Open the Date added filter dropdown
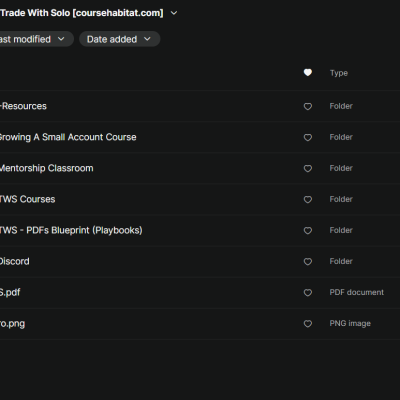Image resolution: width=400 pixels, height=400 pixels. (x=120, y=39)
